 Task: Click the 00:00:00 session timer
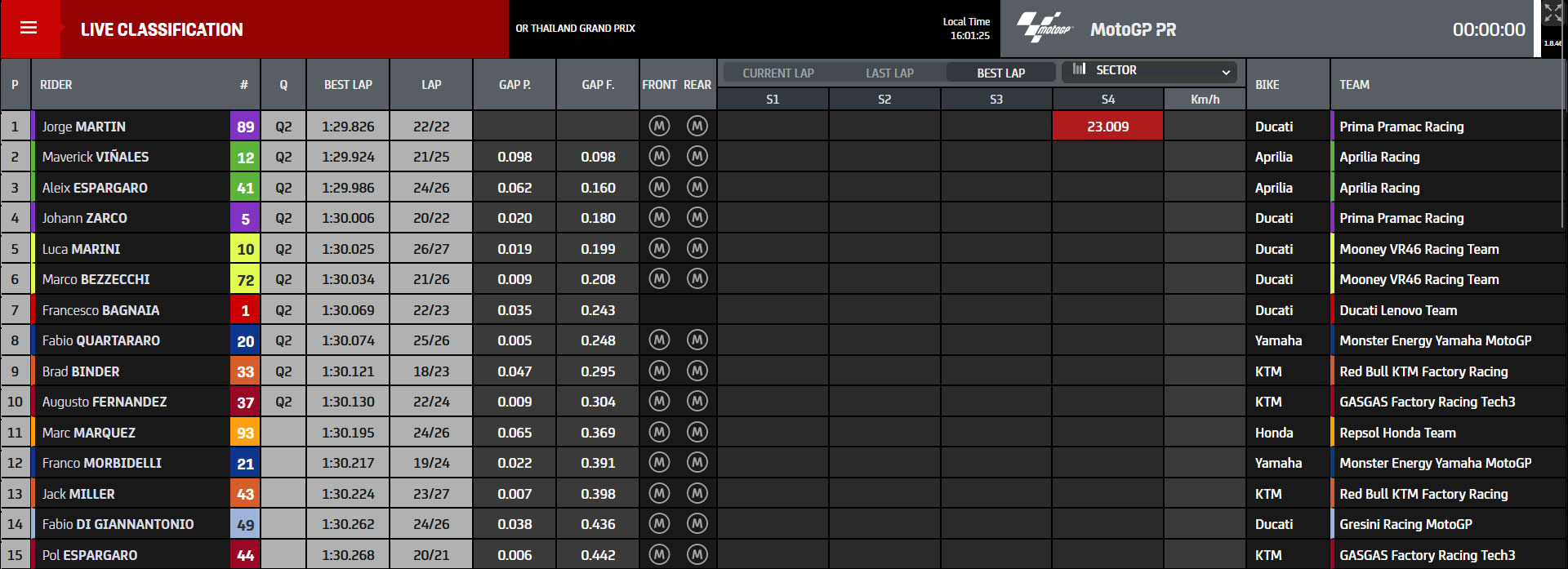1488,29
